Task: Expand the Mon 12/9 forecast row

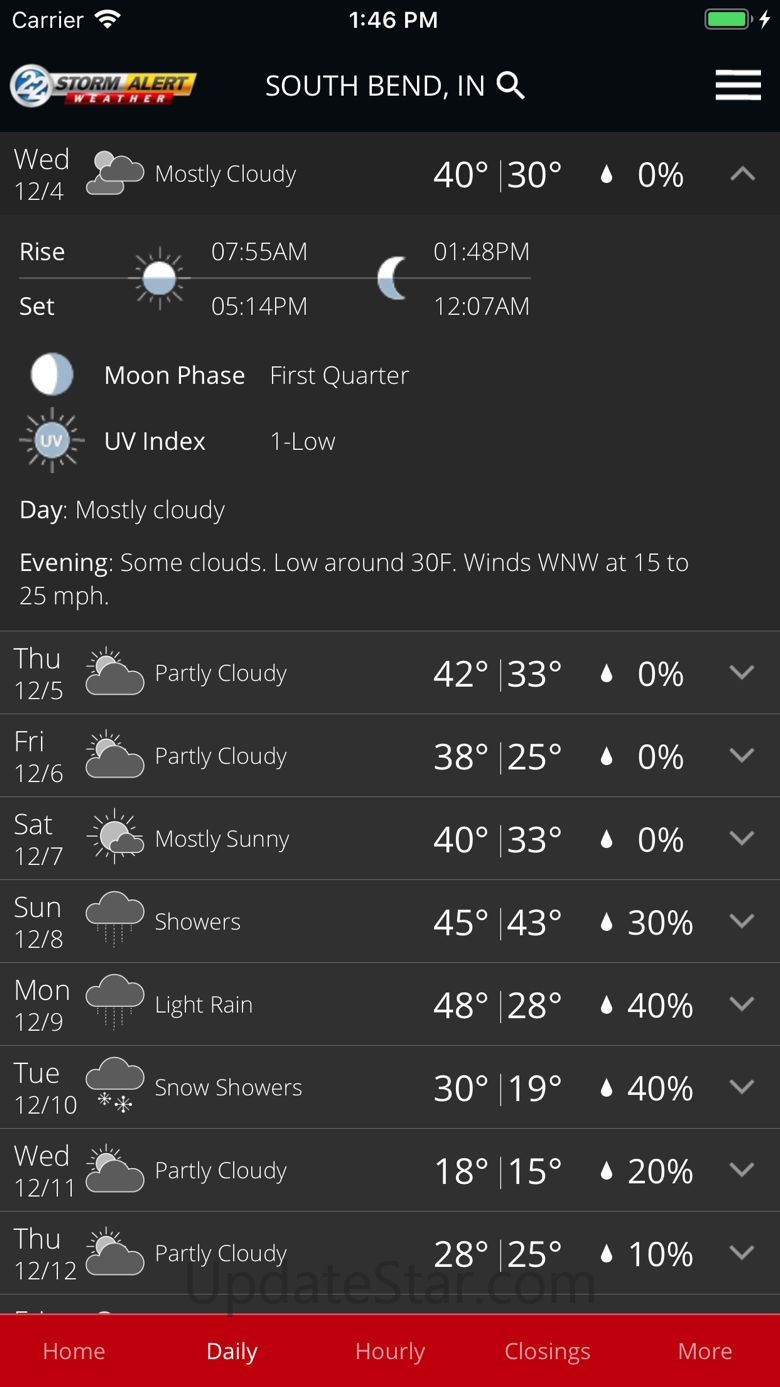Action: pyautogui.click(x=742, y=1004)
